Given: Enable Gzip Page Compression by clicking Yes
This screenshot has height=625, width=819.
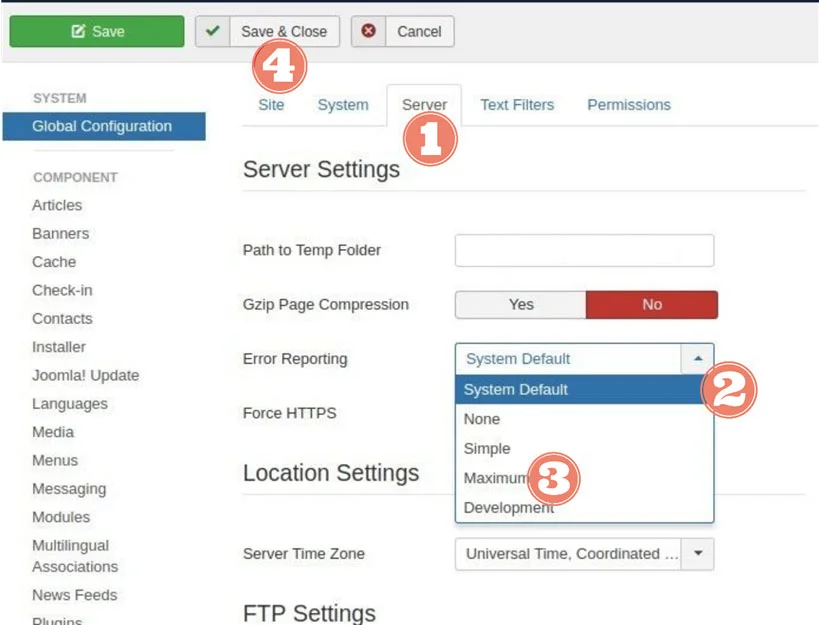Looking at the screenshot, I should tap(519, 304).
